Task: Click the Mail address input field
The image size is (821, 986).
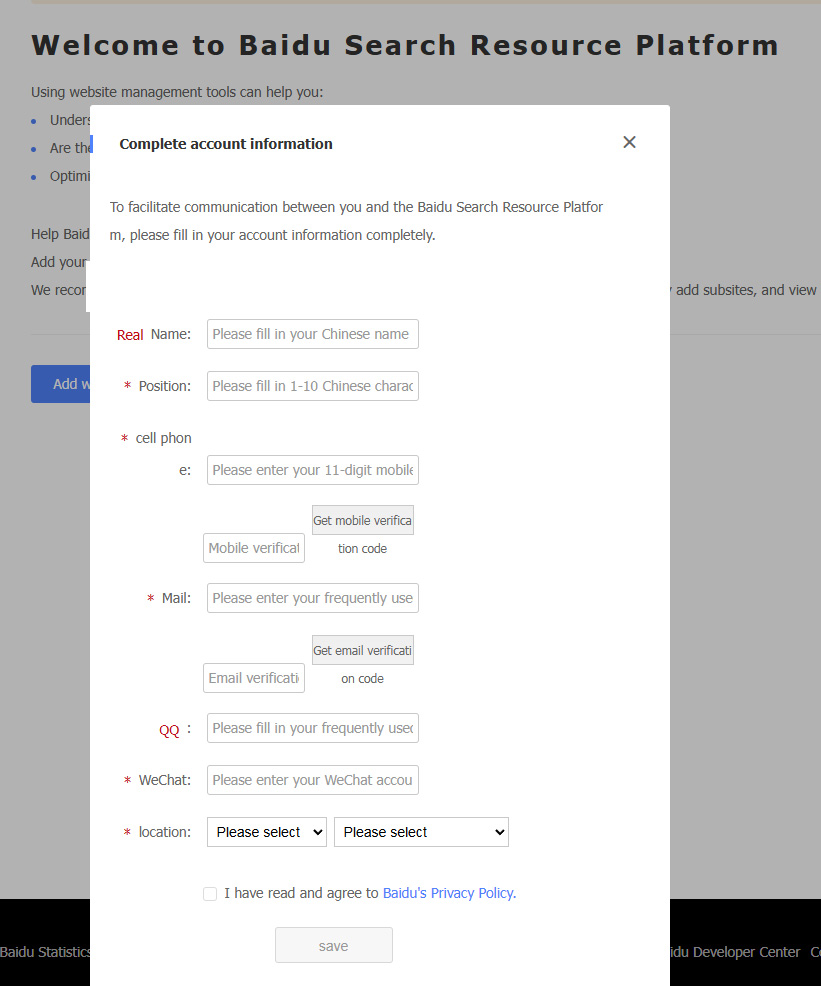Action: (312, 598)
